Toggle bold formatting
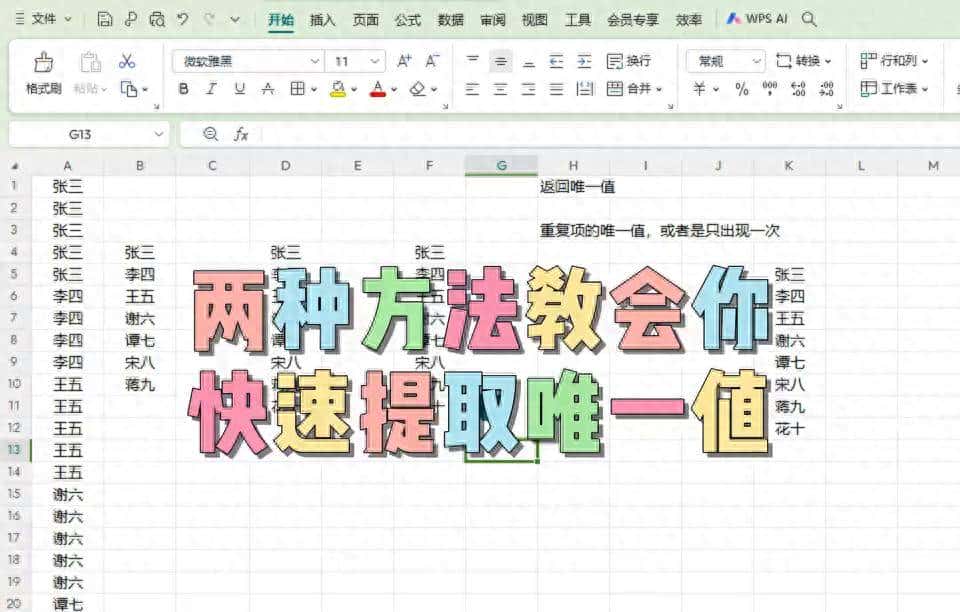This screenshot has width=960, height=612. point(184,89)
